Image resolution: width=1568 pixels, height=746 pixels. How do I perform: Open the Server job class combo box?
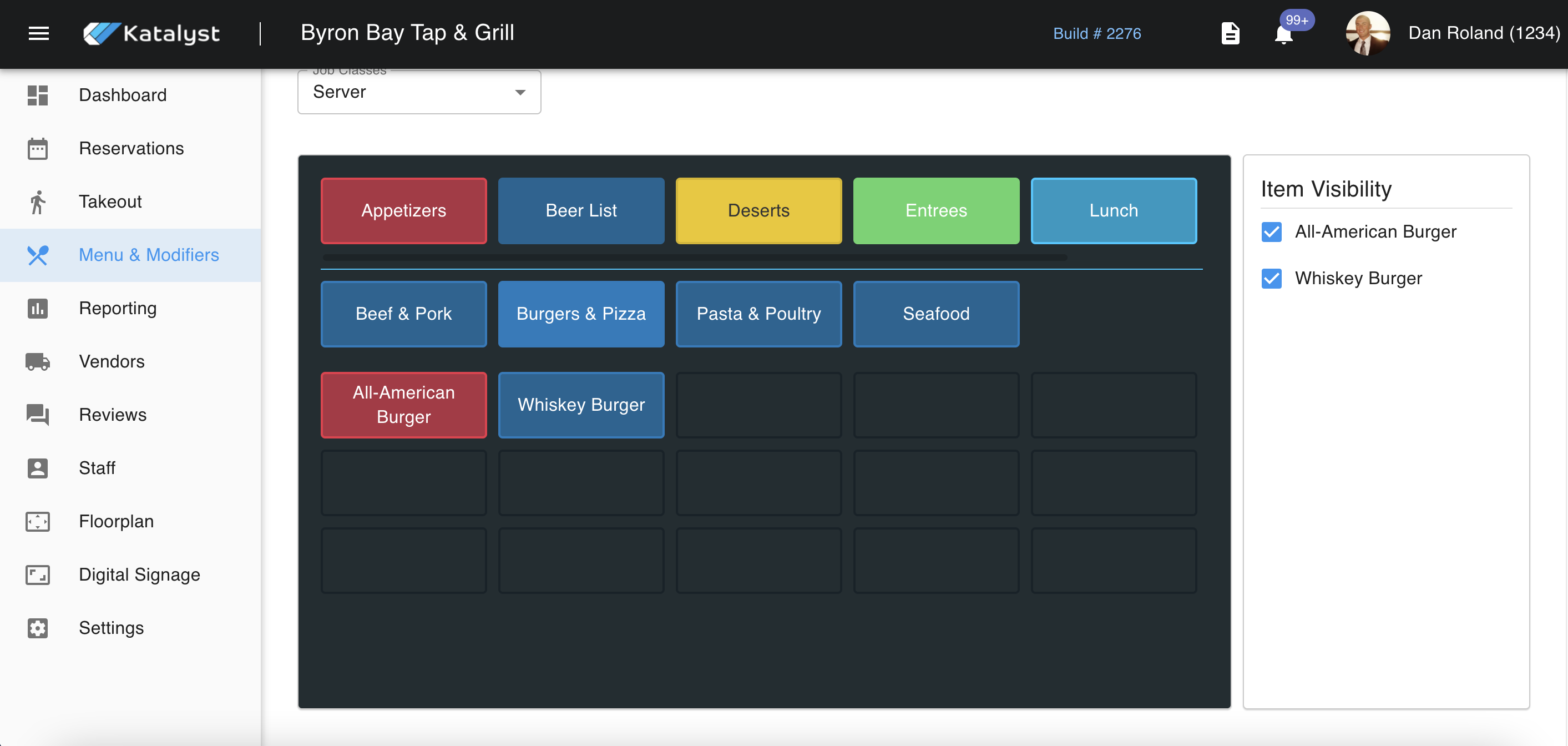(x=408, y=93)
